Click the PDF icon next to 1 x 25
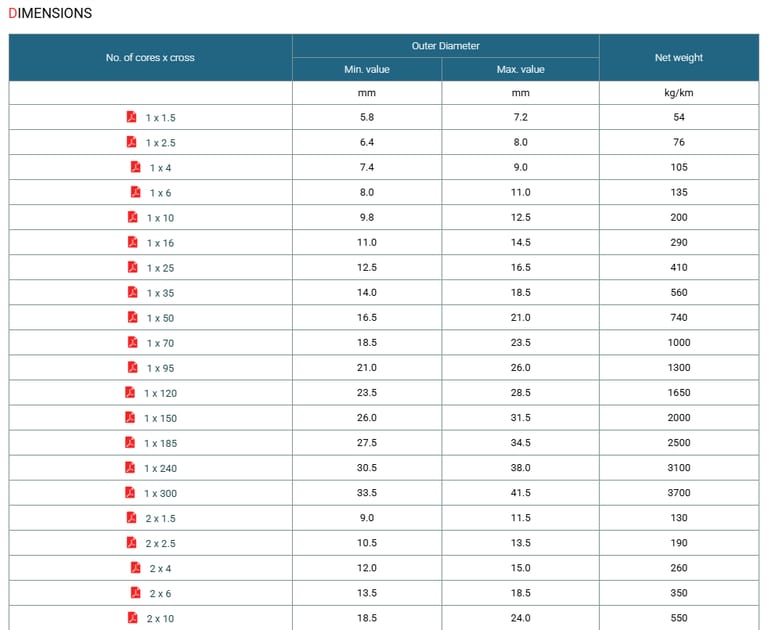The image size is (768, 630). coord(132,267)
